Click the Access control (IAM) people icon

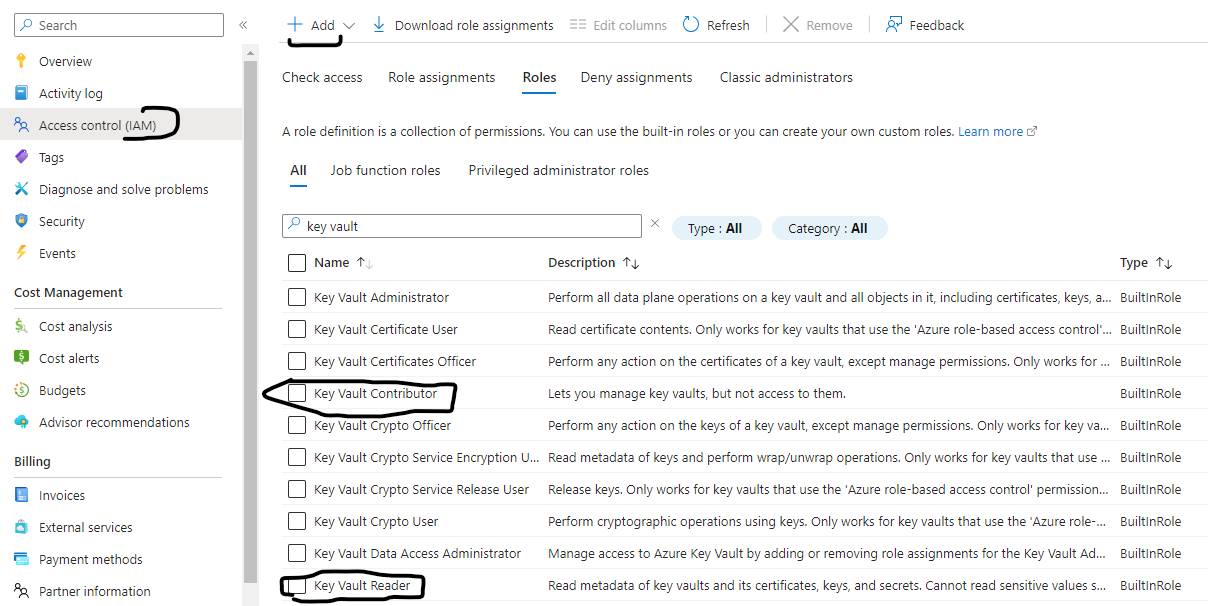point(21,125)
